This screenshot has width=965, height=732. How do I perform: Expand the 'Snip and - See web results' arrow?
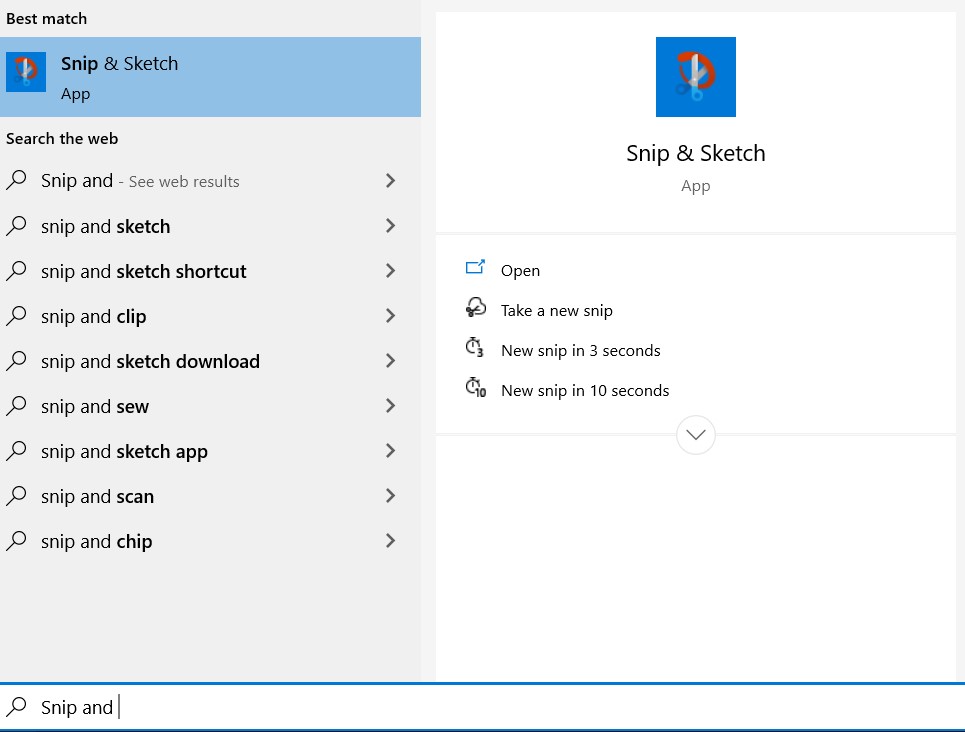(x=390, y=181)
